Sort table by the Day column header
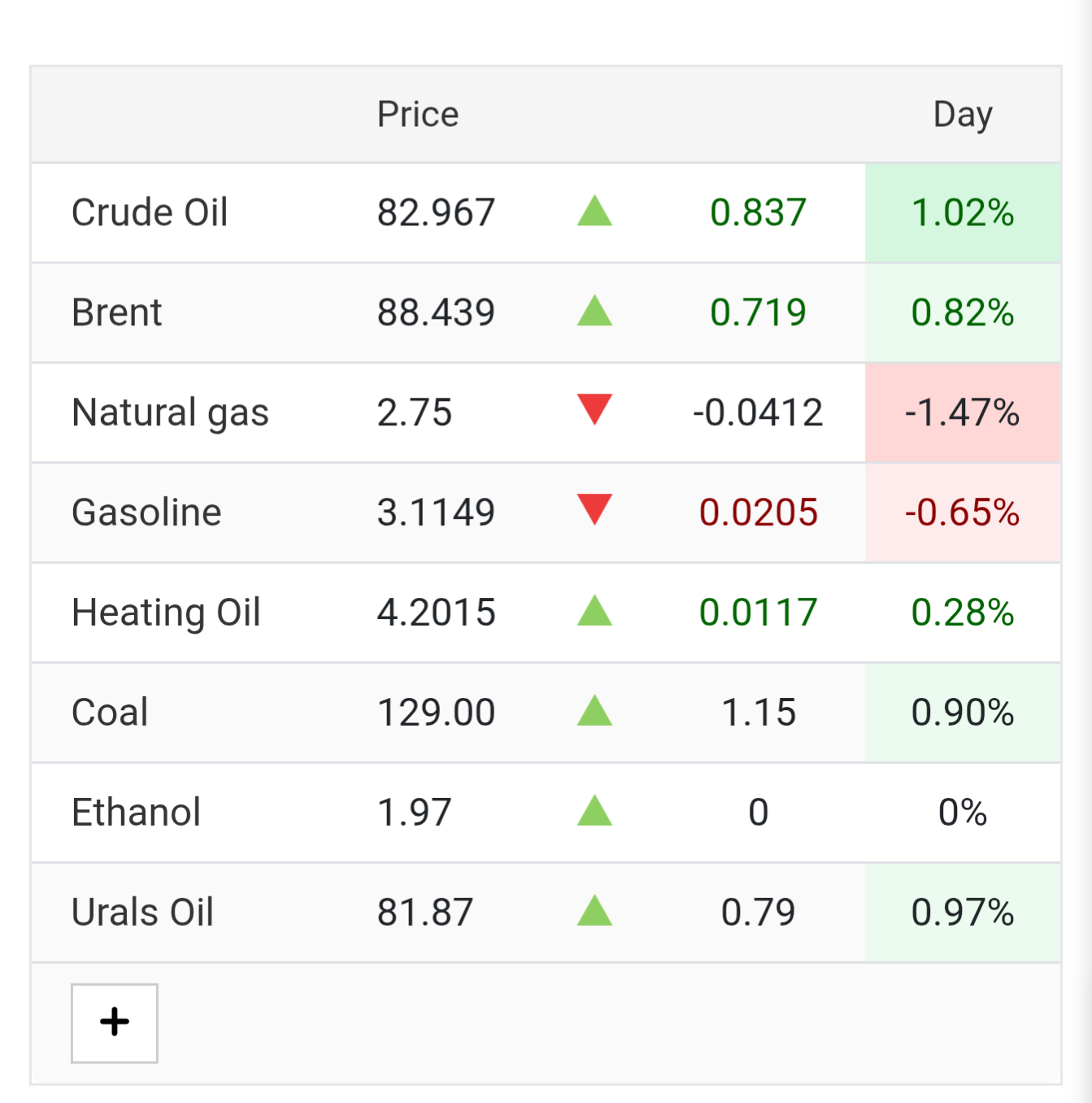 point(963,115)
